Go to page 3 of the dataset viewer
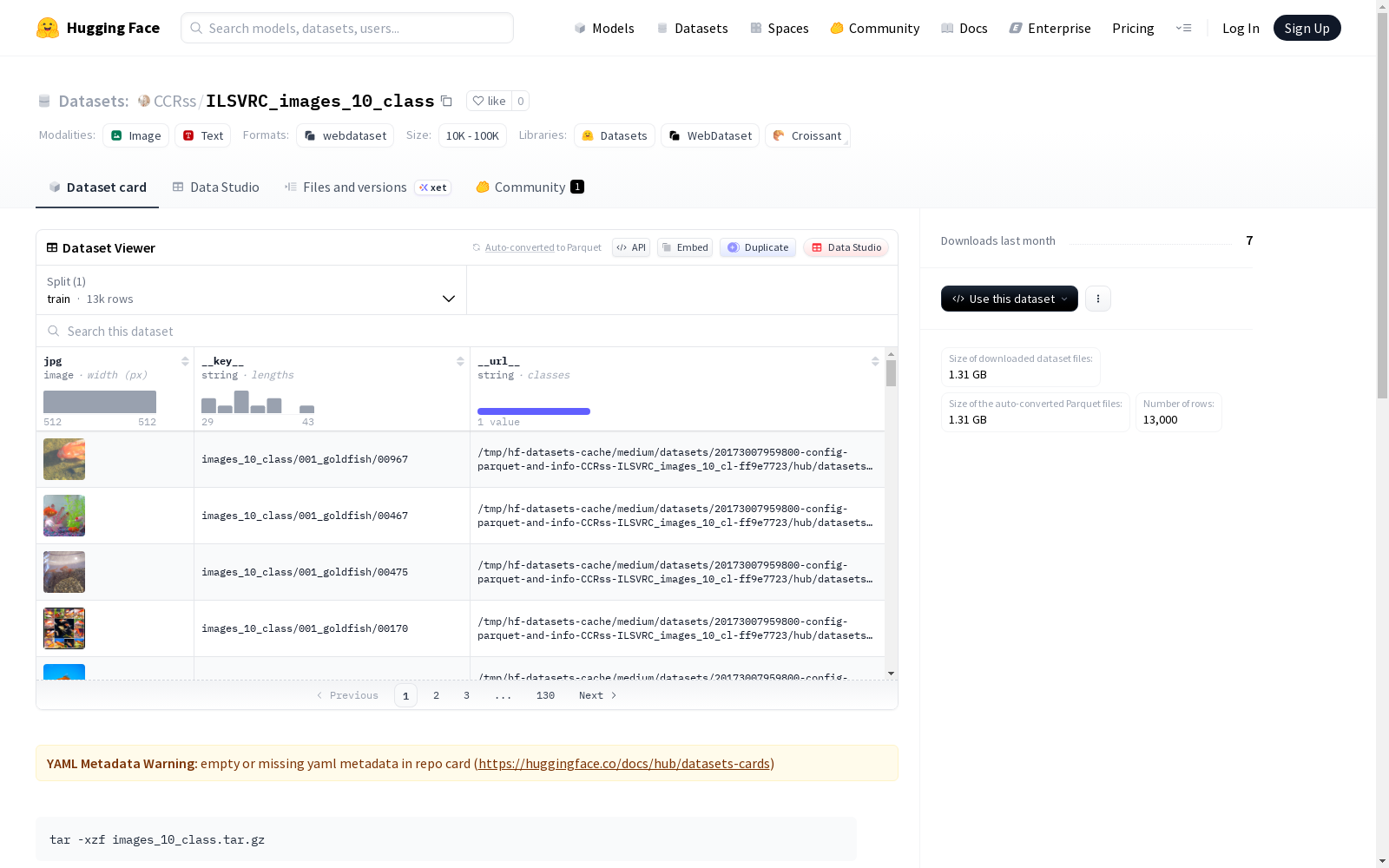Screen dimensions: 1389x868 click(x=466, y=695)
